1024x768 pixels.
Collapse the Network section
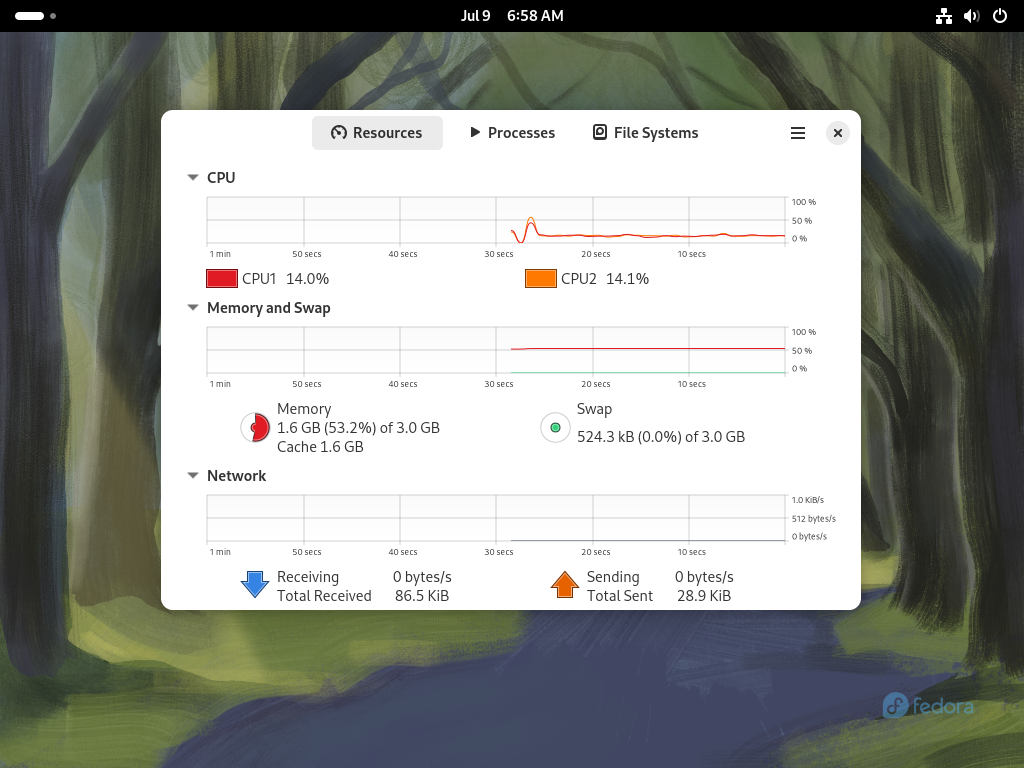tap(193, 475)
